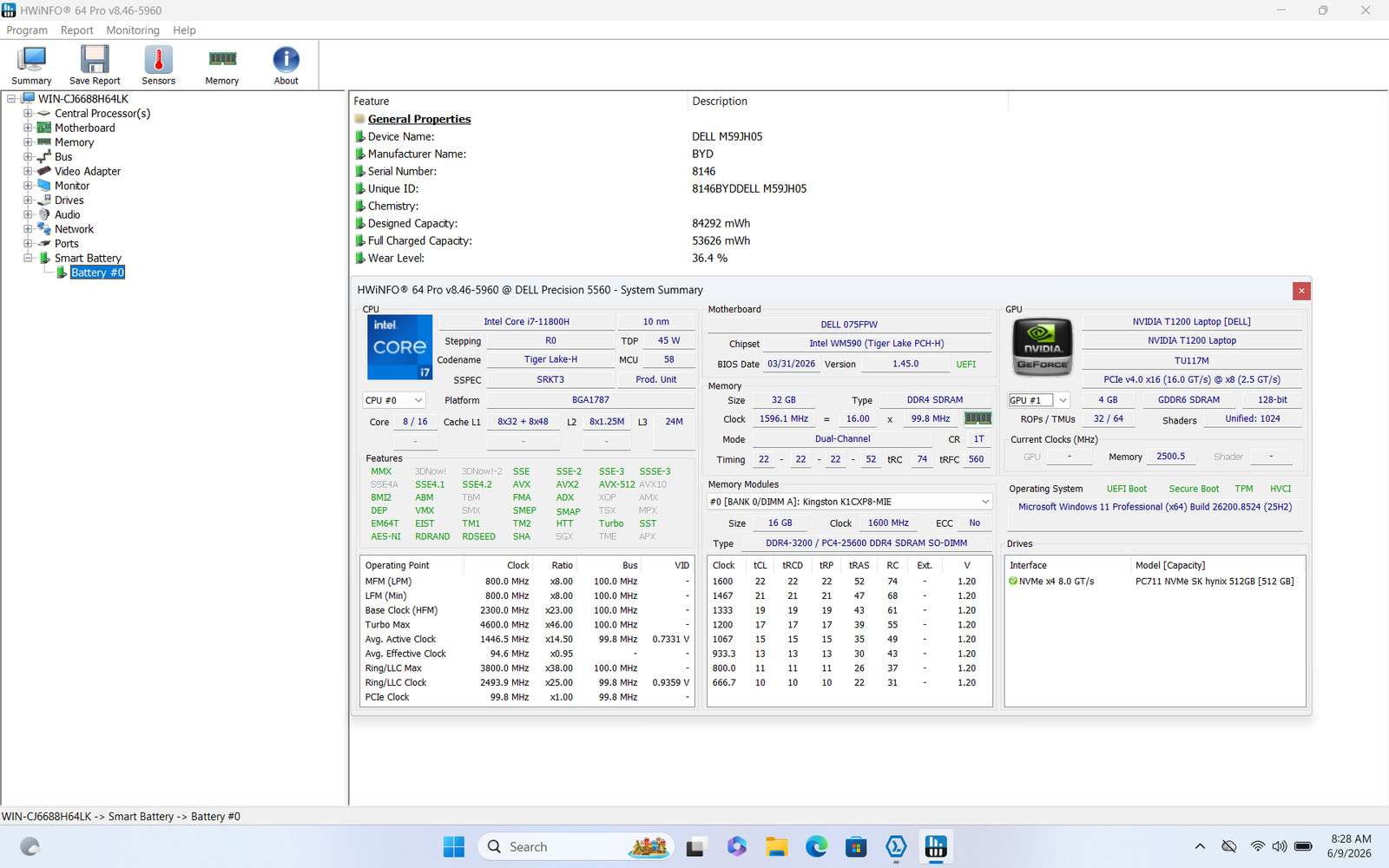Expand the Video Adapter tree node
1389x868 pixels.
click(x=28, y=171)
